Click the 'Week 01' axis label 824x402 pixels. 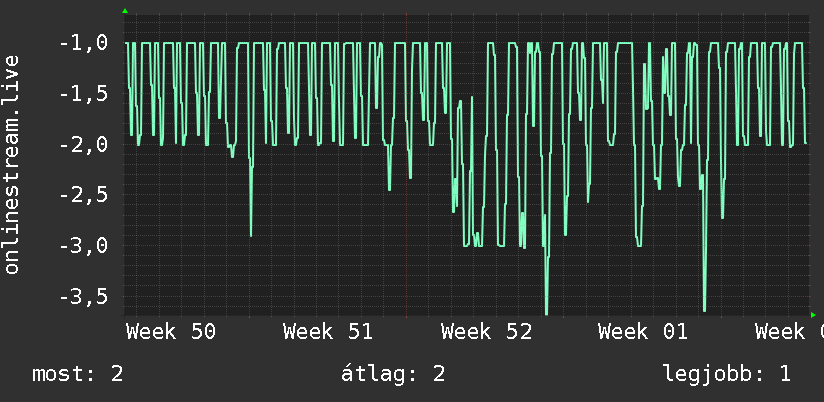pyautogui.click(x=643, y=332)
